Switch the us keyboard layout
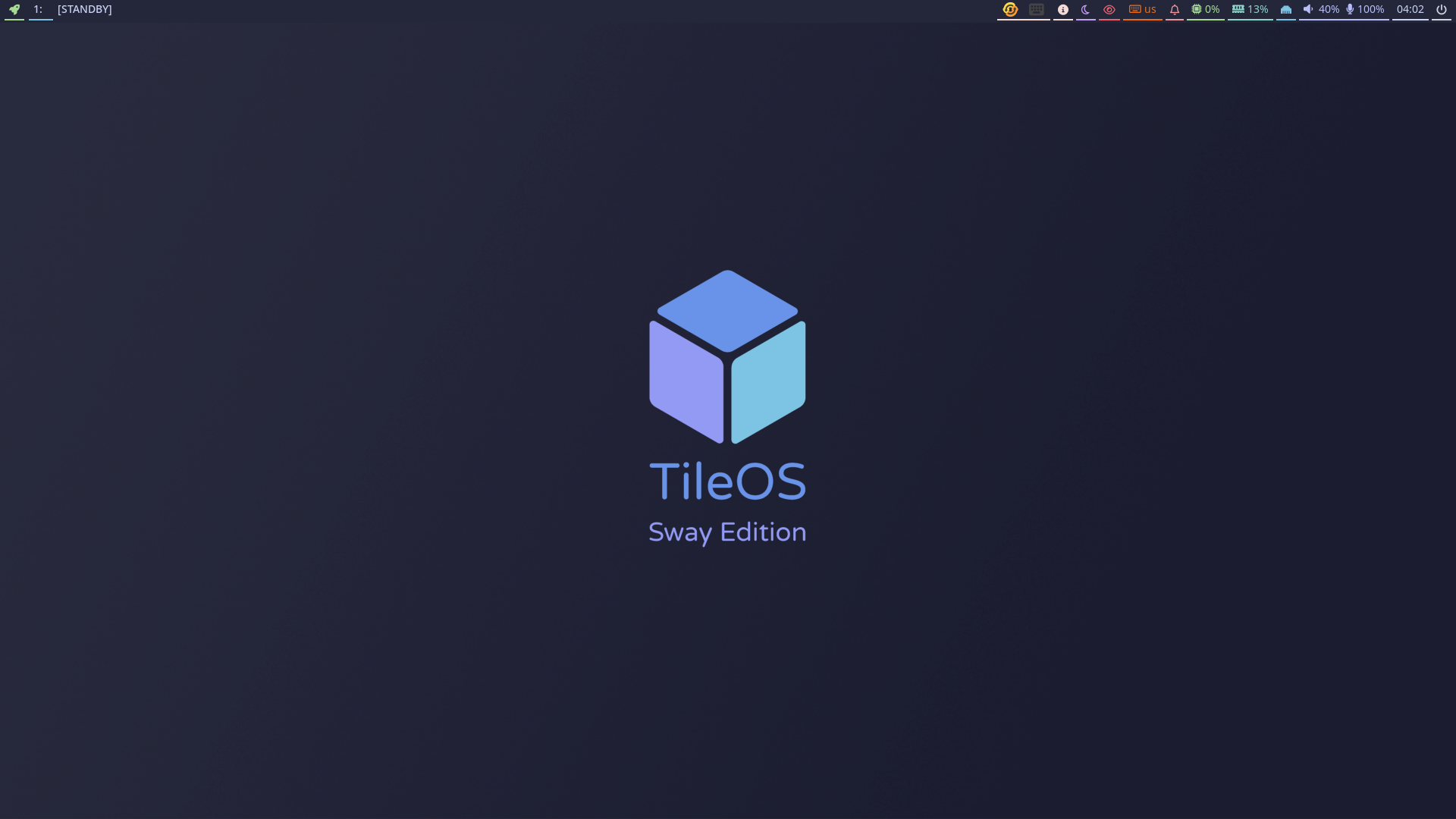The width and height of the screenshot is (1456, 819). 1143,10
